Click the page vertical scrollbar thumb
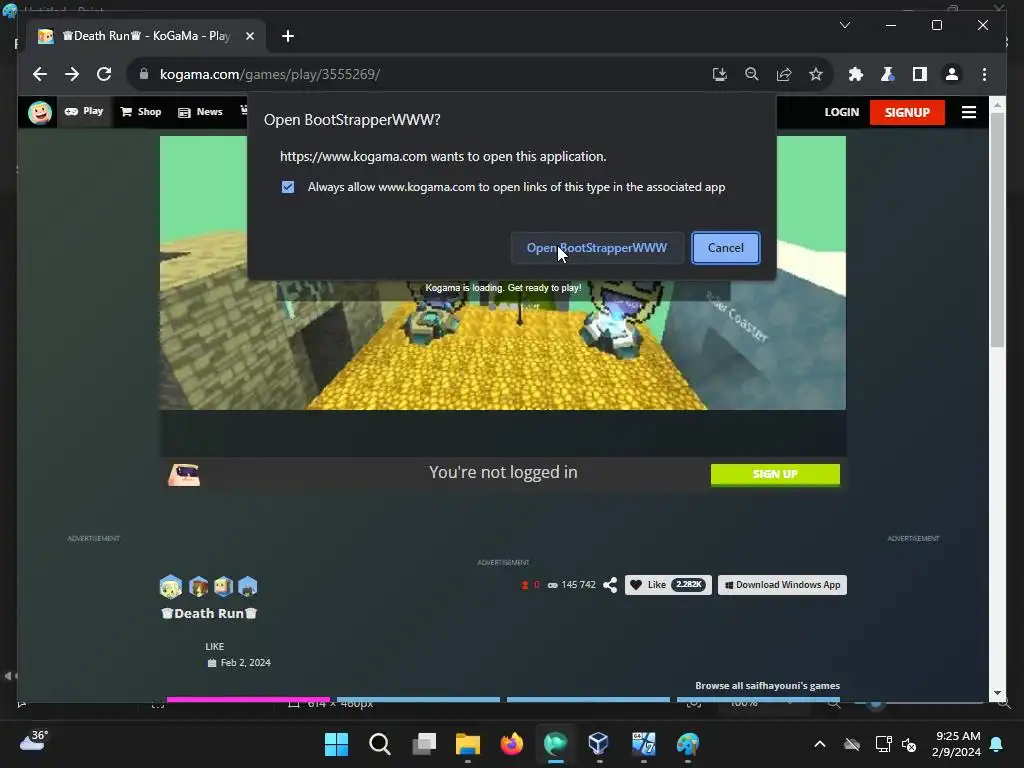The width and height of the screenshot is (1024, 768). click(x=997, y=230)
